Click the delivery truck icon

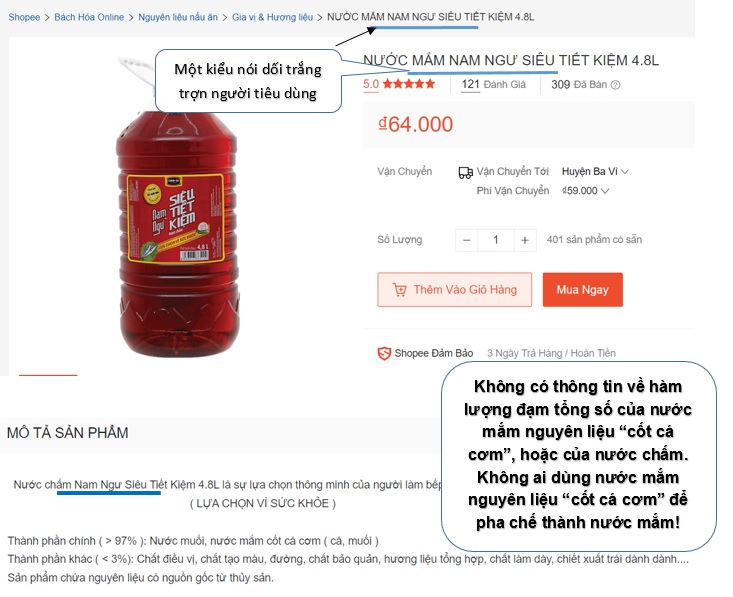[465, 173]
